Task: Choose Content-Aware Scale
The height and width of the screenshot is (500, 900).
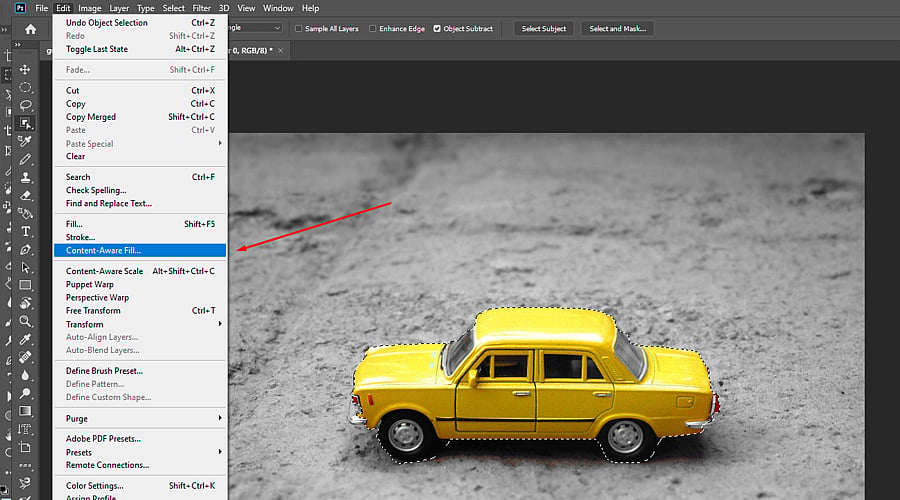Action: point(140,271)
